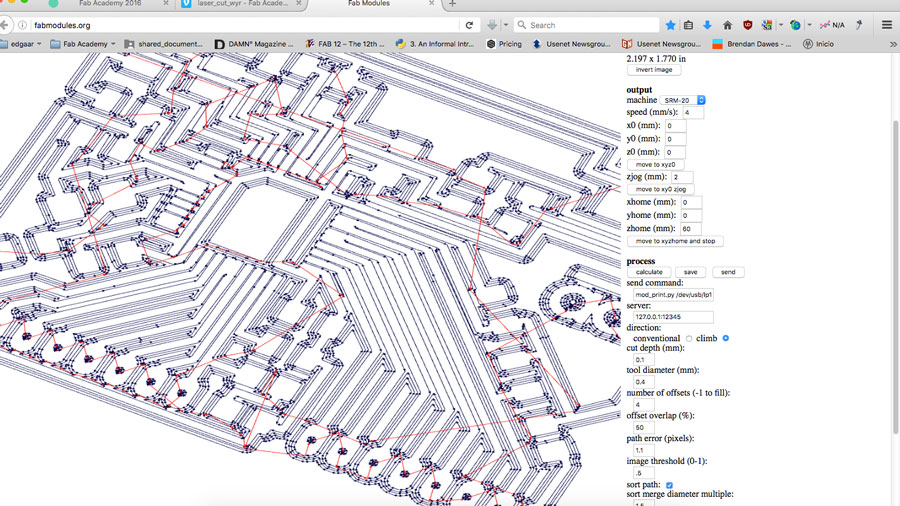The image size is (900, 506).
Task: Edit the image threshold field
Action: coord(643,473)
